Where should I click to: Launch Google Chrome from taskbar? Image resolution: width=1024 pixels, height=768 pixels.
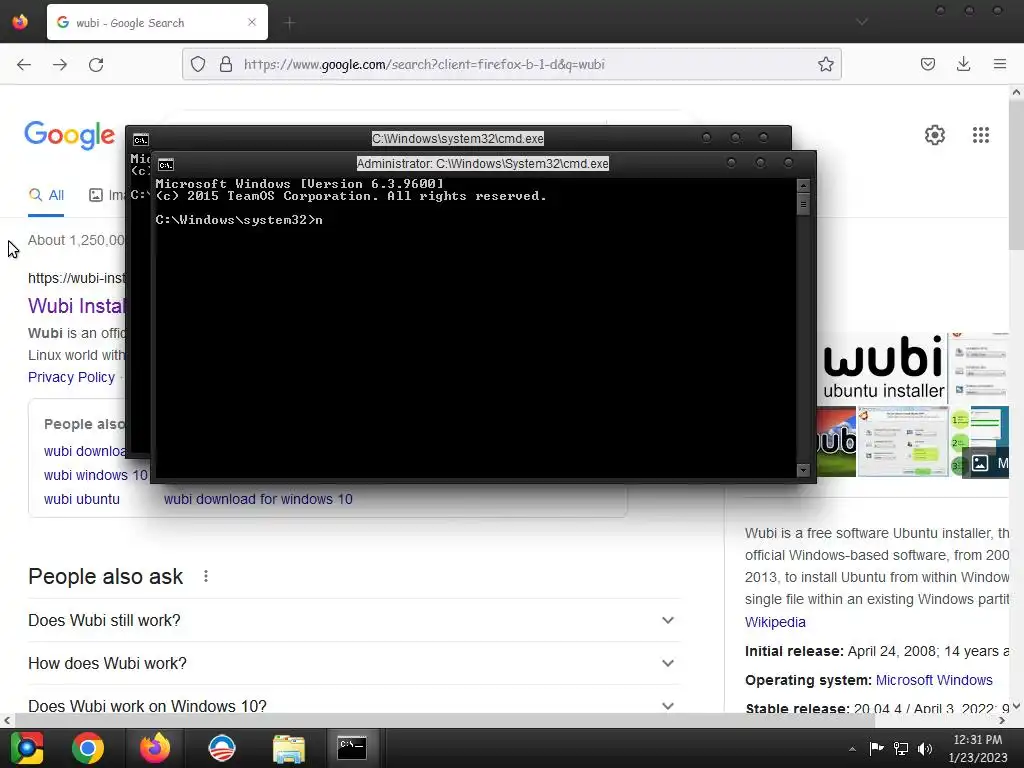(88, 748)
